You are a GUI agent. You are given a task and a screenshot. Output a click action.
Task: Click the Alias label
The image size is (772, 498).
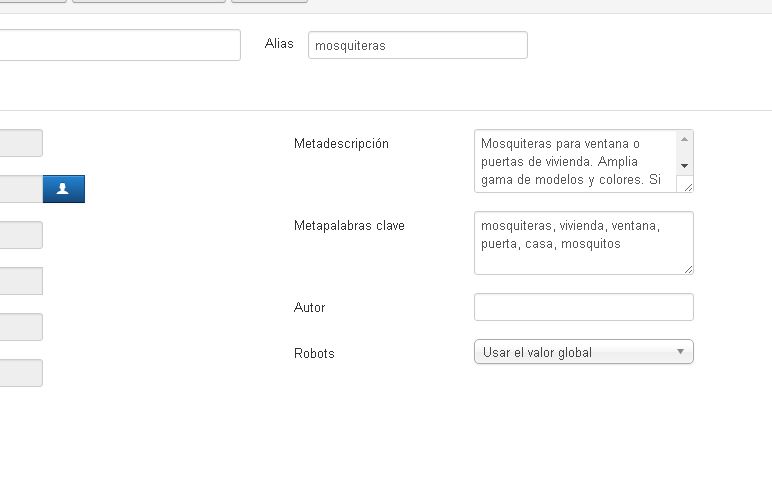pos(279,43)
